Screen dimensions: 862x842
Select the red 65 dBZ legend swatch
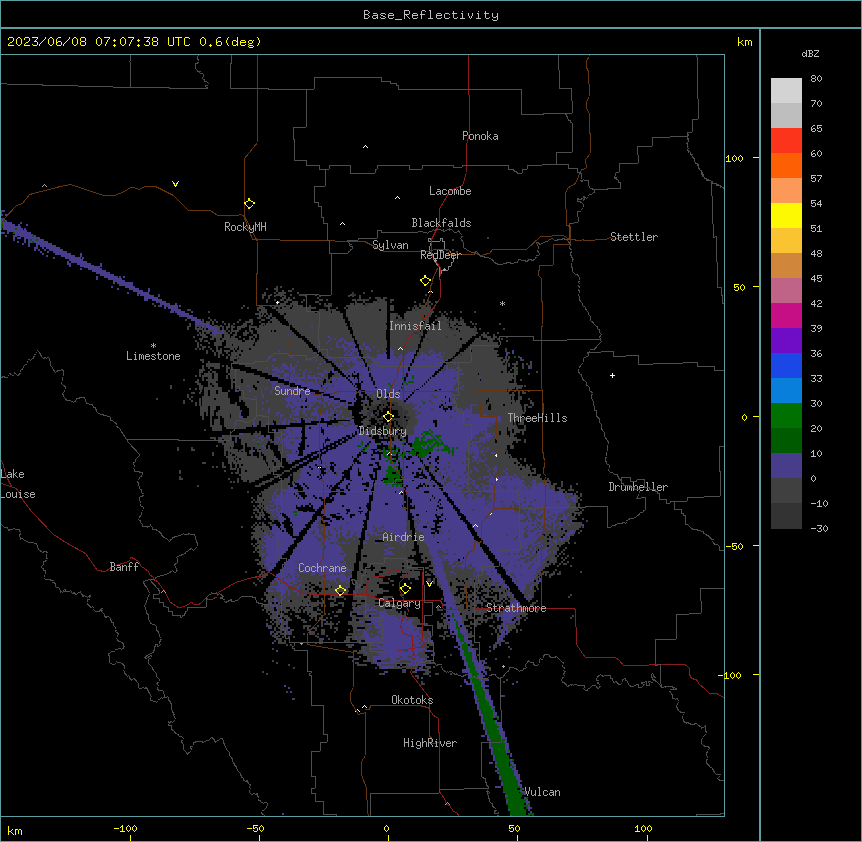[x=786, y=141]
